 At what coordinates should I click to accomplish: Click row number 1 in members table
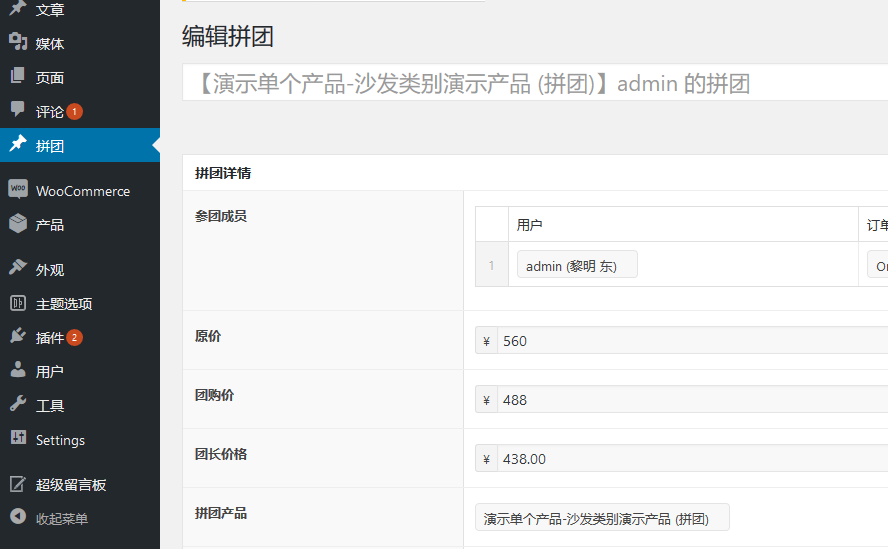[x=492, y=265]
